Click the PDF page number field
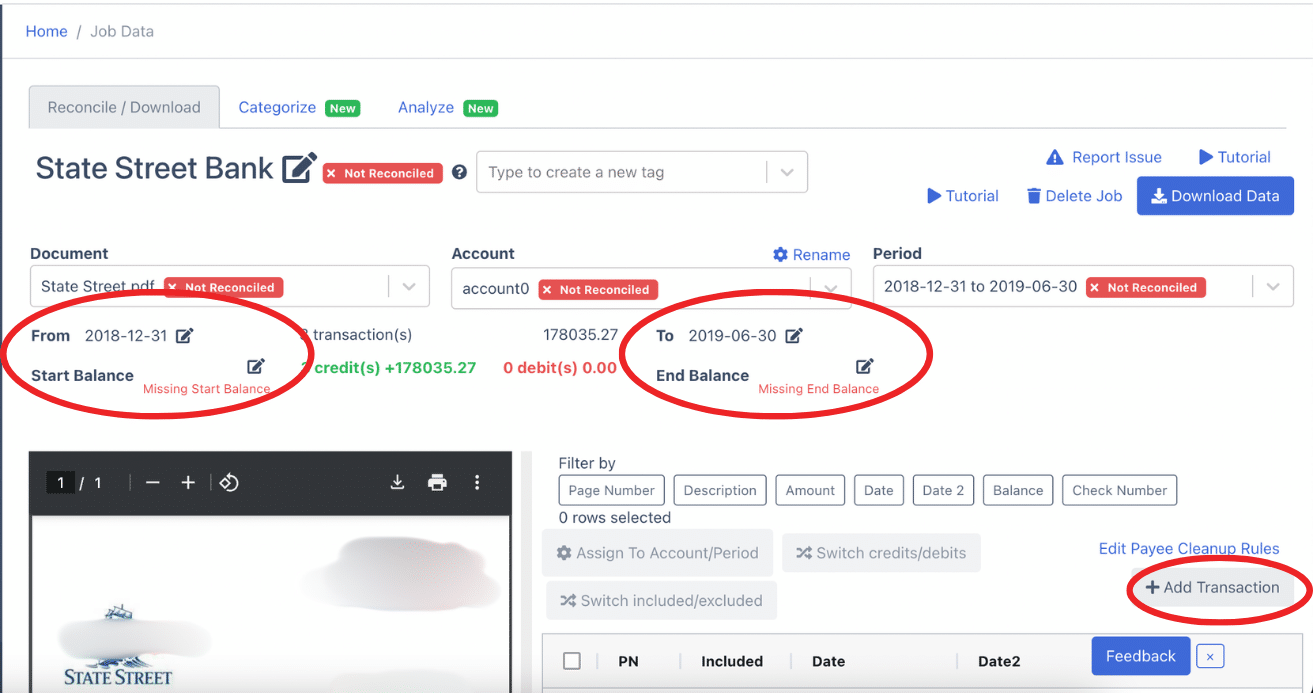The height and width of the screenshot is (693, 1314). 60,483
